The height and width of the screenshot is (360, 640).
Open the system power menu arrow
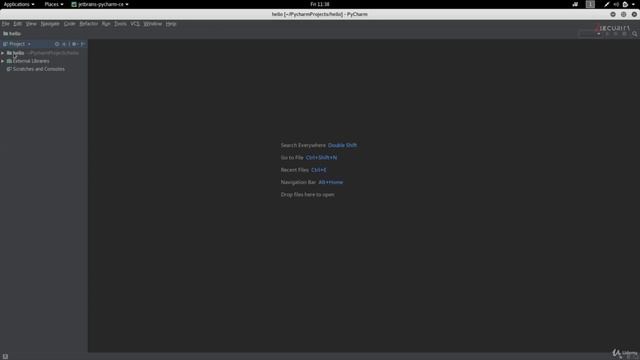point(633,4)
